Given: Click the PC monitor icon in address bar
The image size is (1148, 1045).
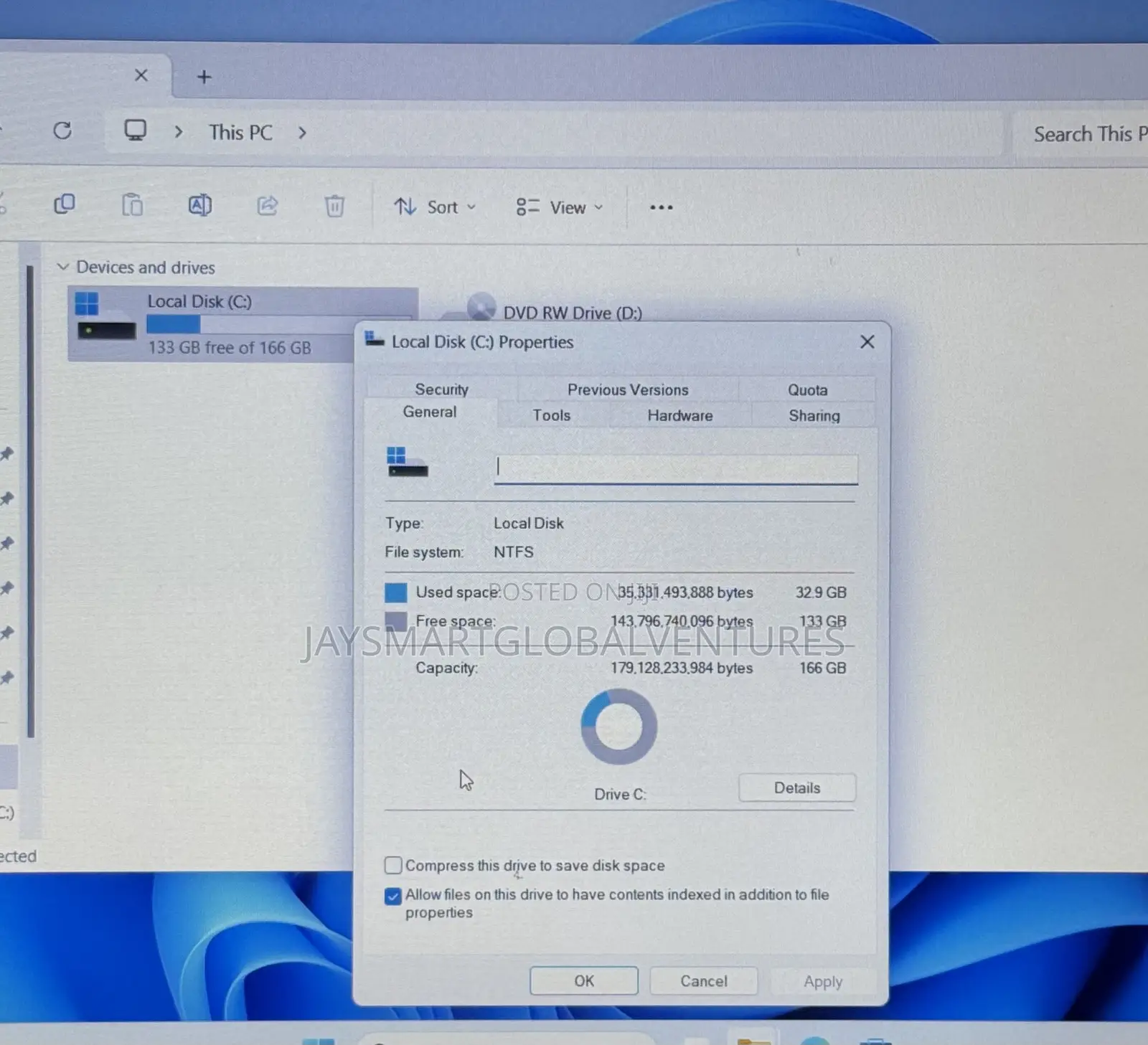Looking at the screenshot, I should (135, 131).
